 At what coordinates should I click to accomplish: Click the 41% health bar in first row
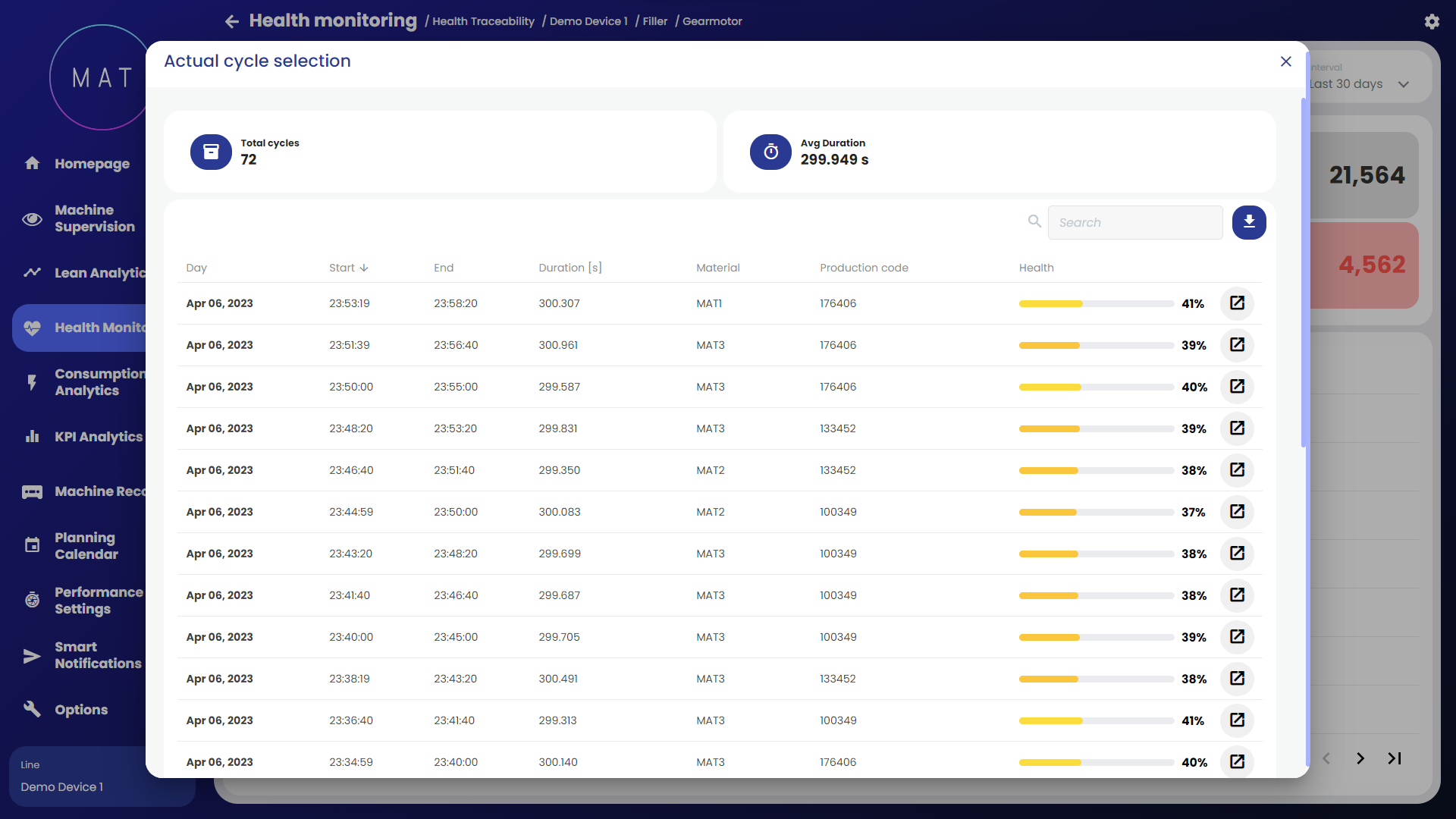(1095, 303)
